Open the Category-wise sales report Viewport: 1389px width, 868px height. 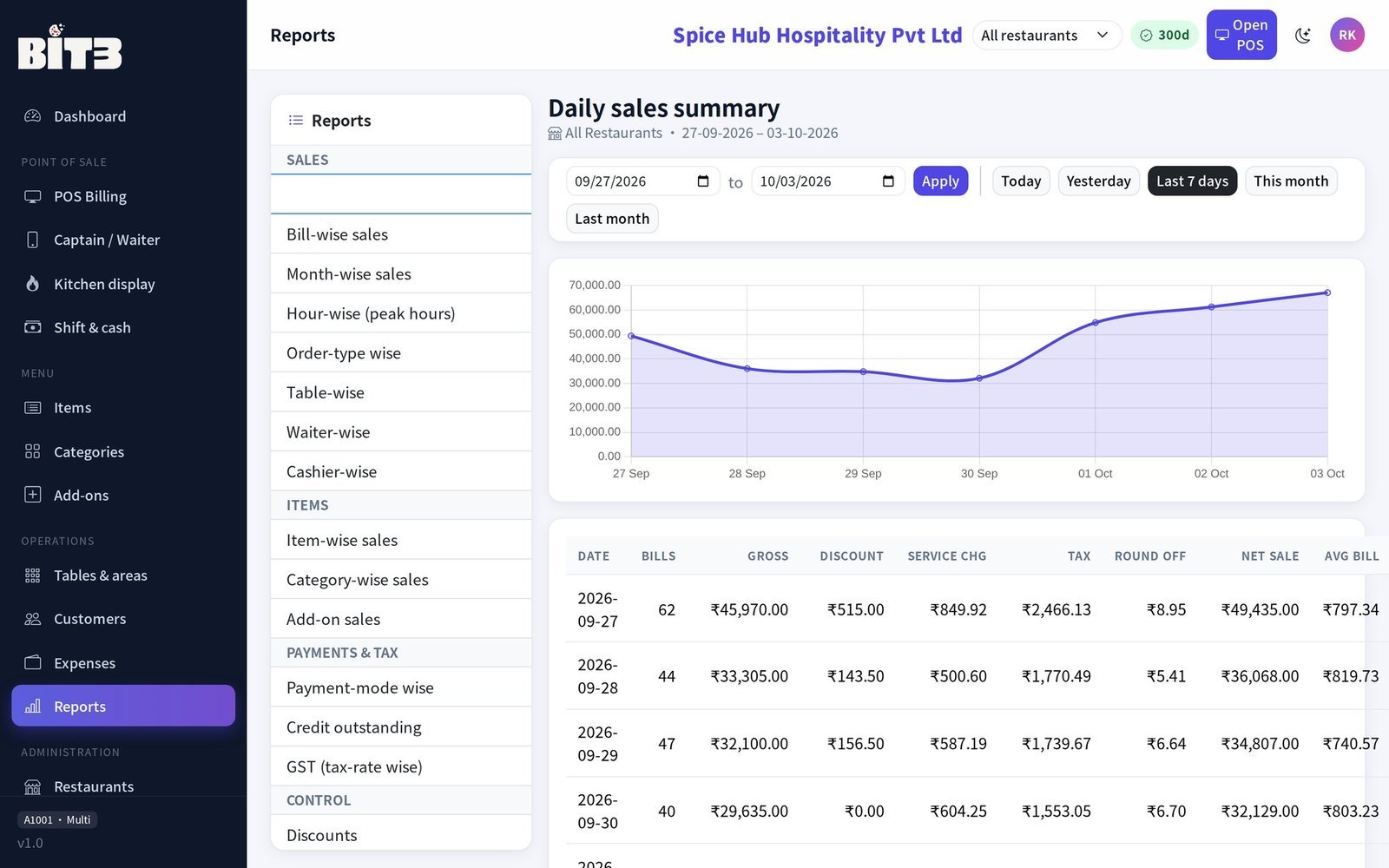(x=401, y=580)
